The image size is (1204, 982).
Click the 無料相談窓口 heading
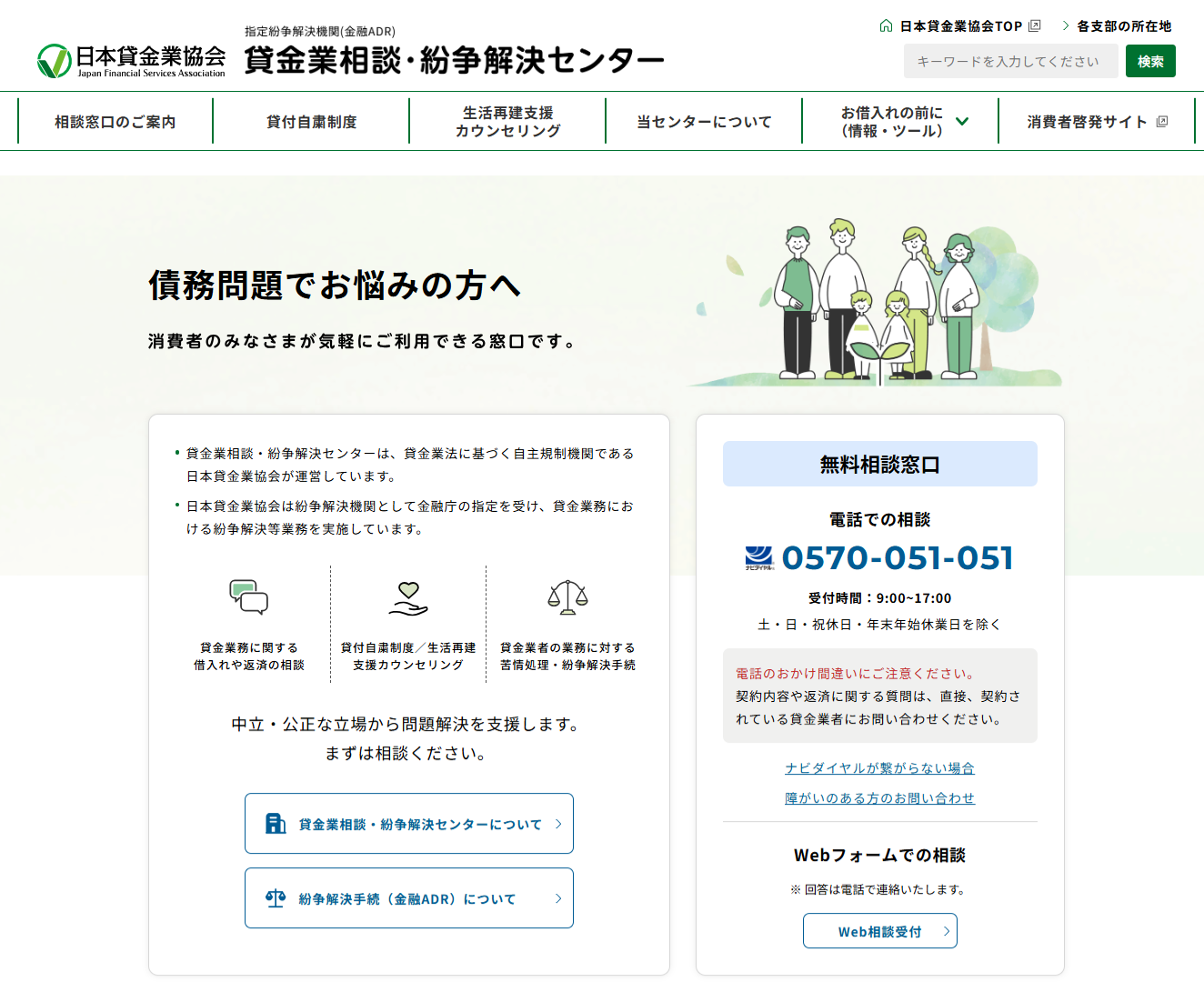(880, 464)
